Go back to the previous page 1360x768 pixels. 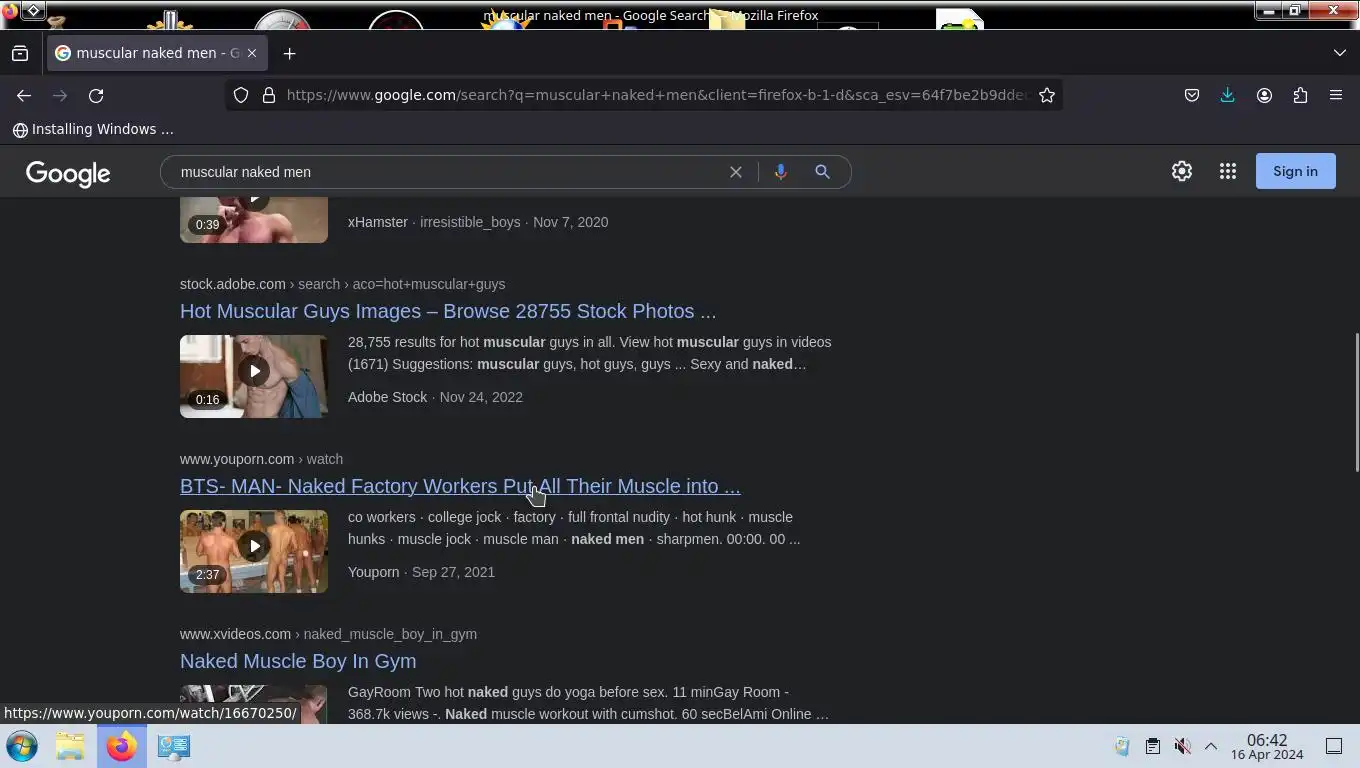pyautogui.click(x=24, y=95)
